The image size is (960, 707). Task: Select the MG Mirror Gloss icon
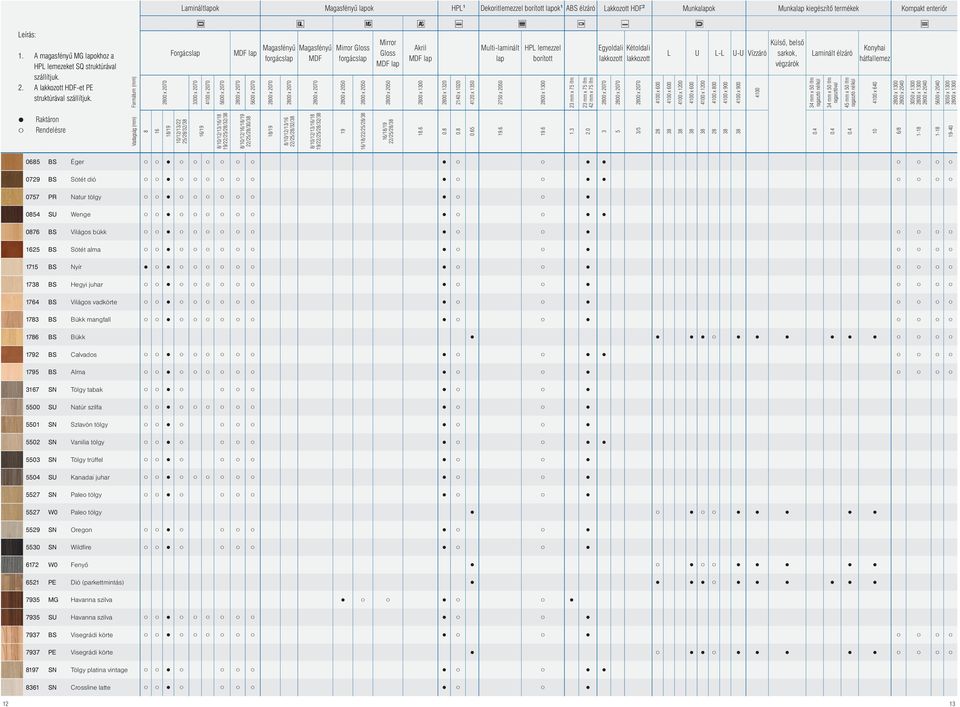pos(368,24)
